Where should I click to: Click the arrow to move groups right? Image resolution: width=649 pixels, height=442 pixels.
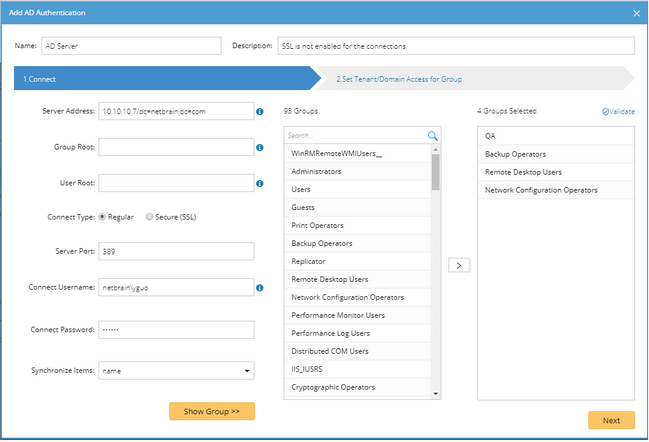point(459,265)
